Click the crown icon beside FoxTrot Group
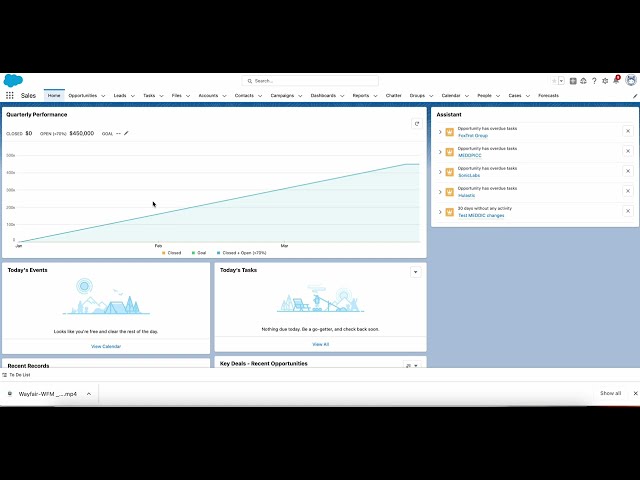 449,132
